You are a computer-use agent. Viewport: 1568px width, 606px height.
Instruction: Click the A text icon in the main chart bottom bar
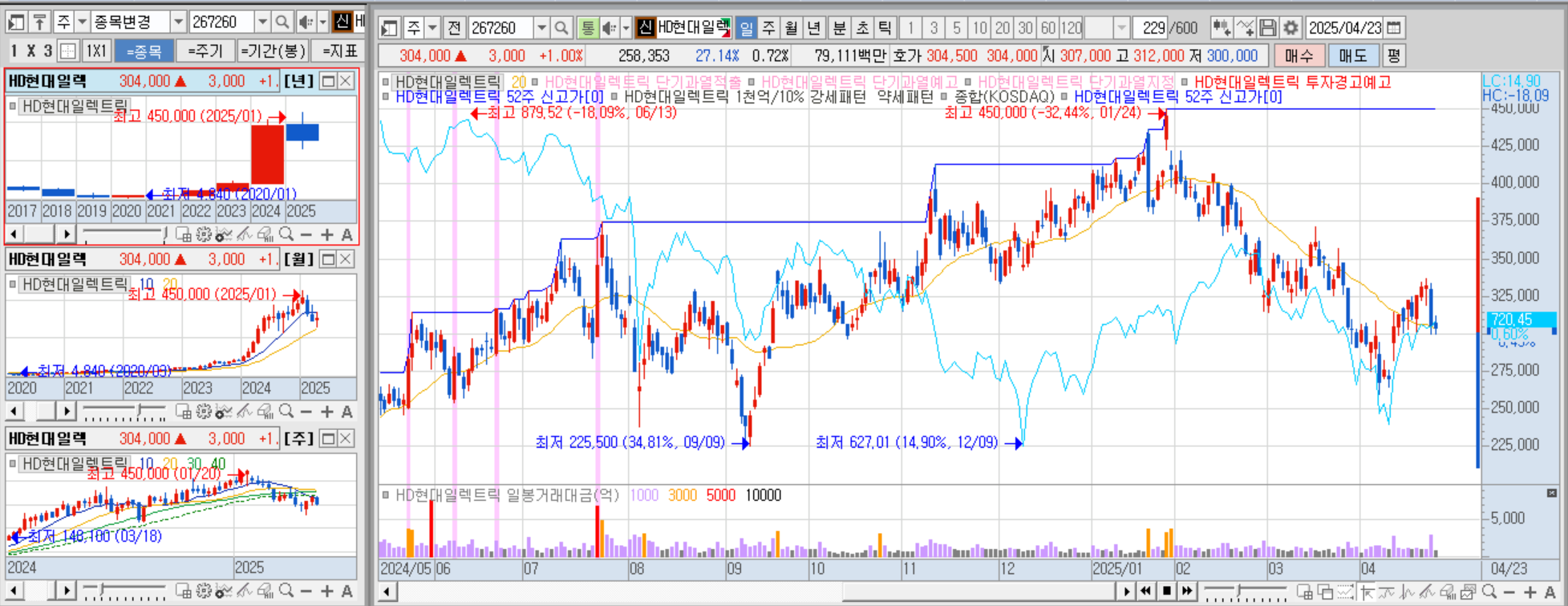pos(1550,592)
